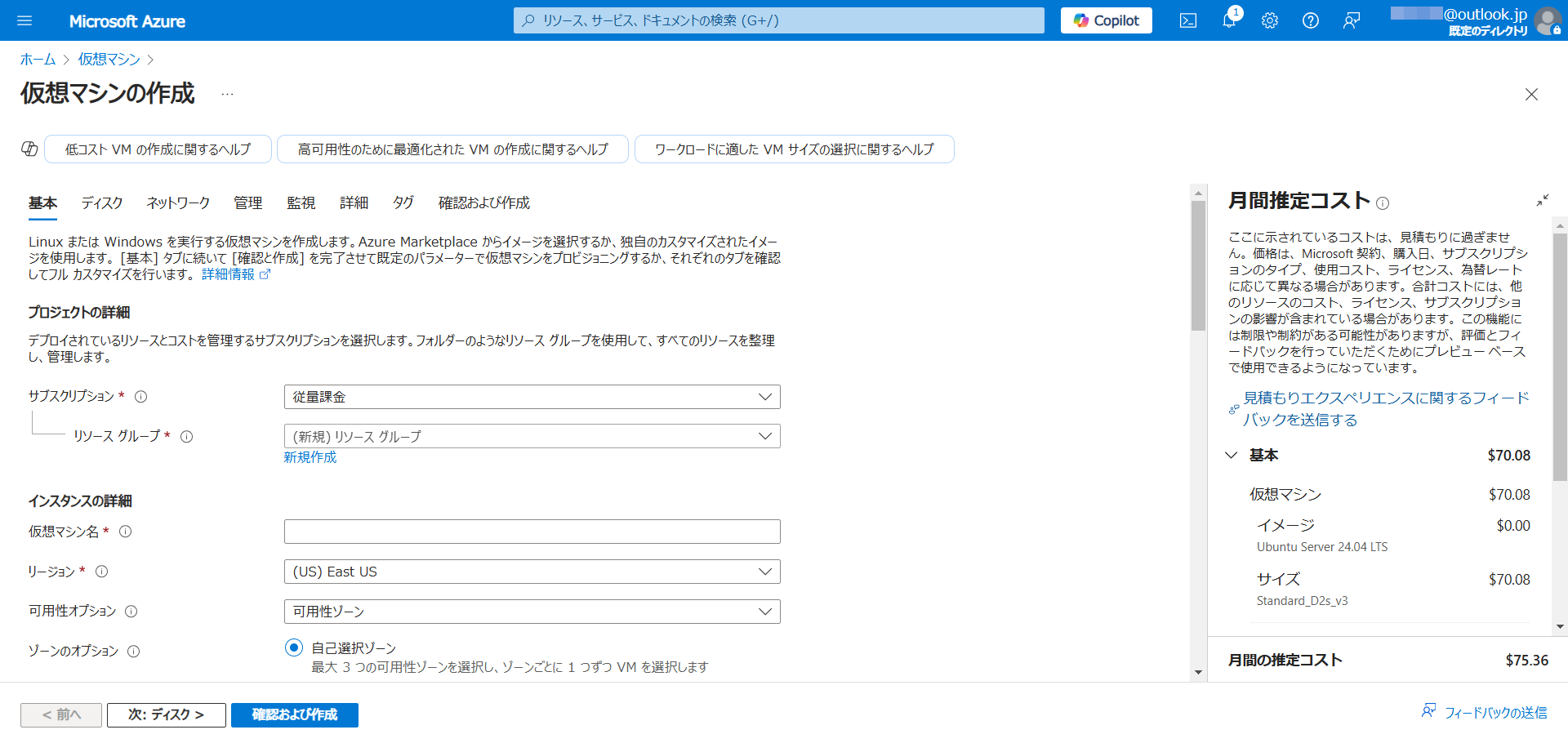
Task: Open the portal settings gear
Action: pos(1269,20)
